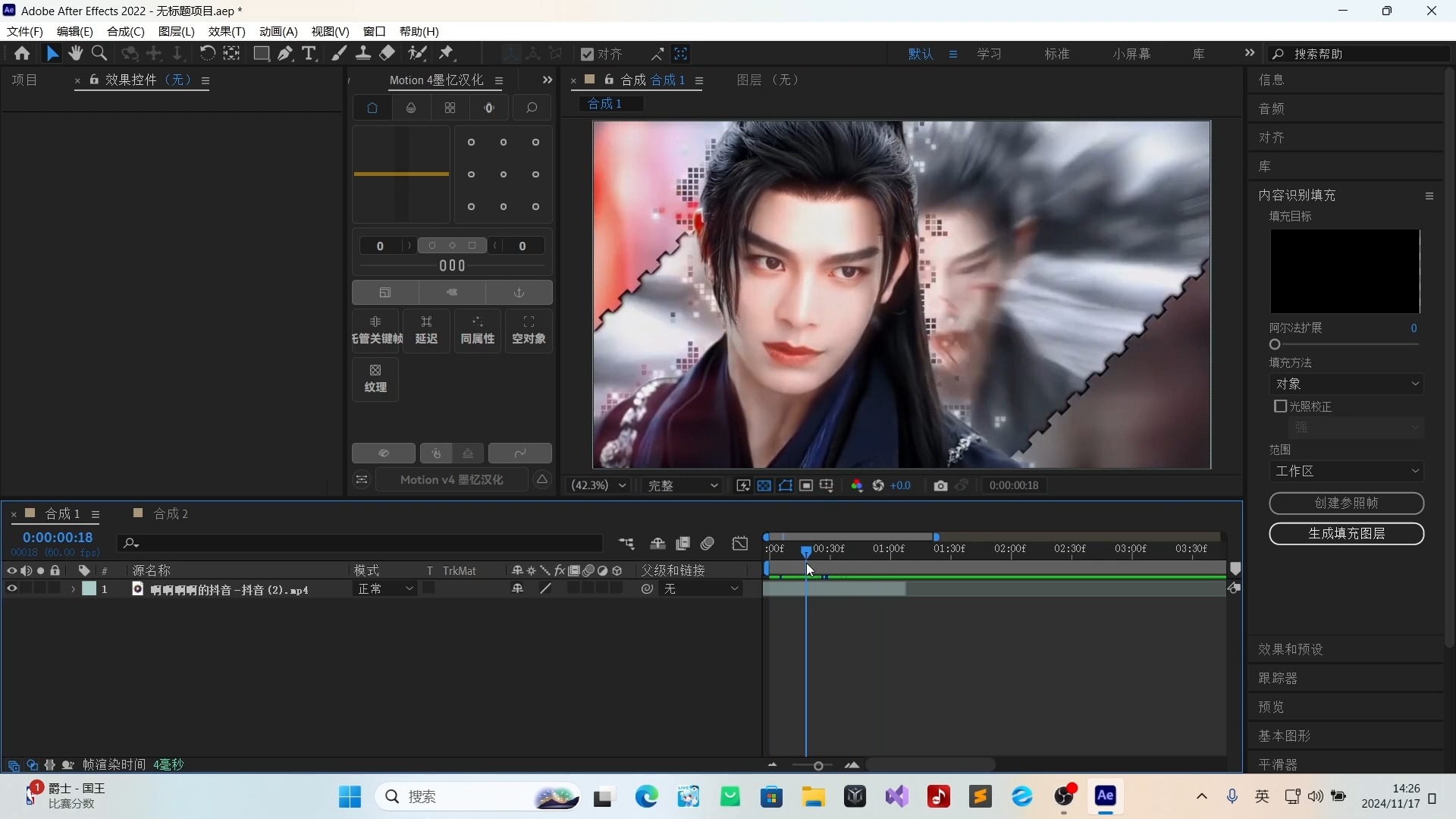The image size is (1456, 819).
Task: Select the Puppet Pin tool
Action: coord(447,54)
